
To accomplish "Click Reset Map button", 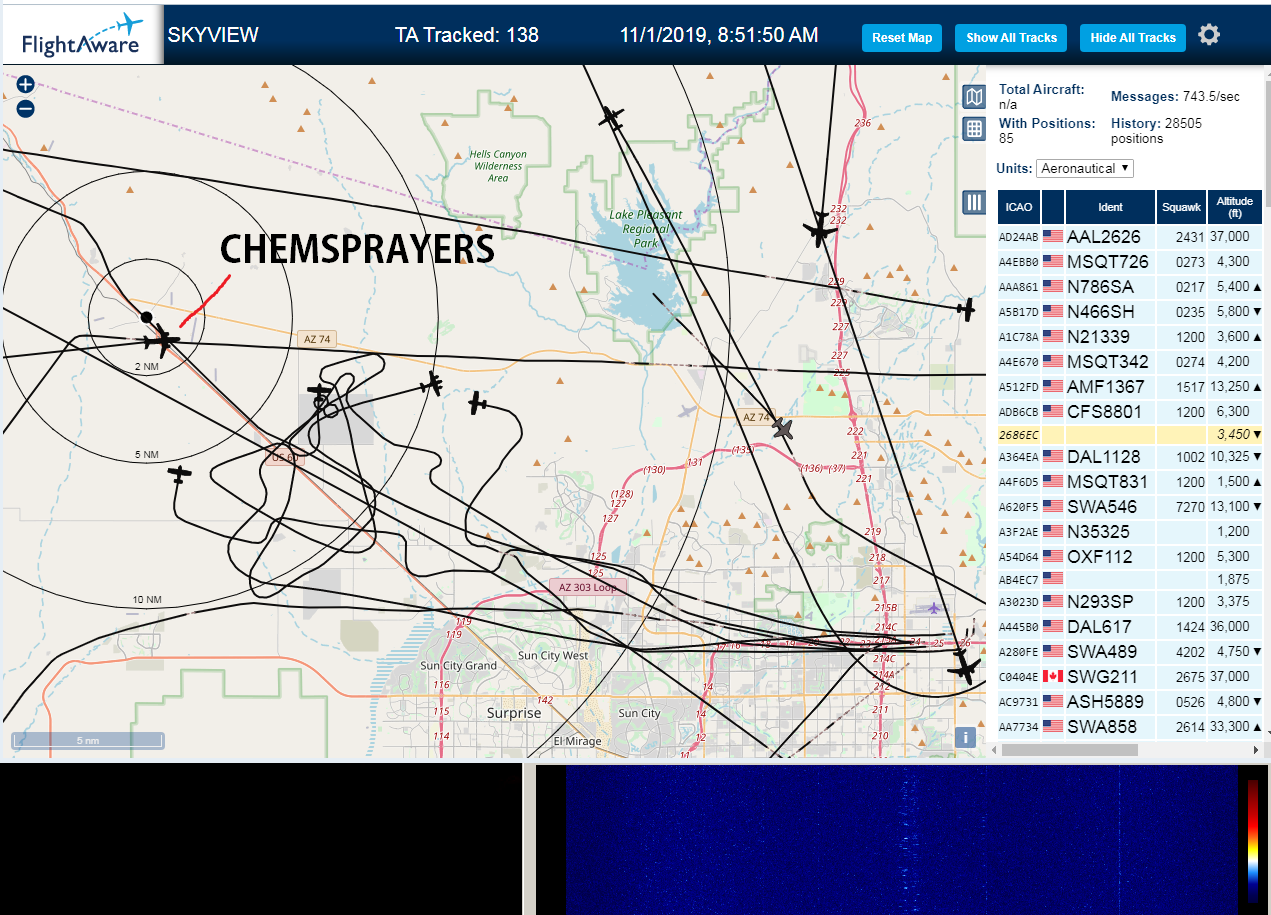I will click(x=902, y=38).
